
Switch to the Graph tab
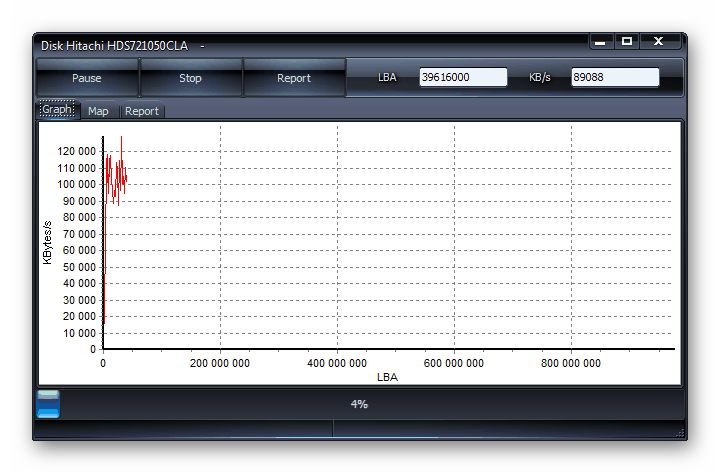pyautogui.click(x=57, y=110)
